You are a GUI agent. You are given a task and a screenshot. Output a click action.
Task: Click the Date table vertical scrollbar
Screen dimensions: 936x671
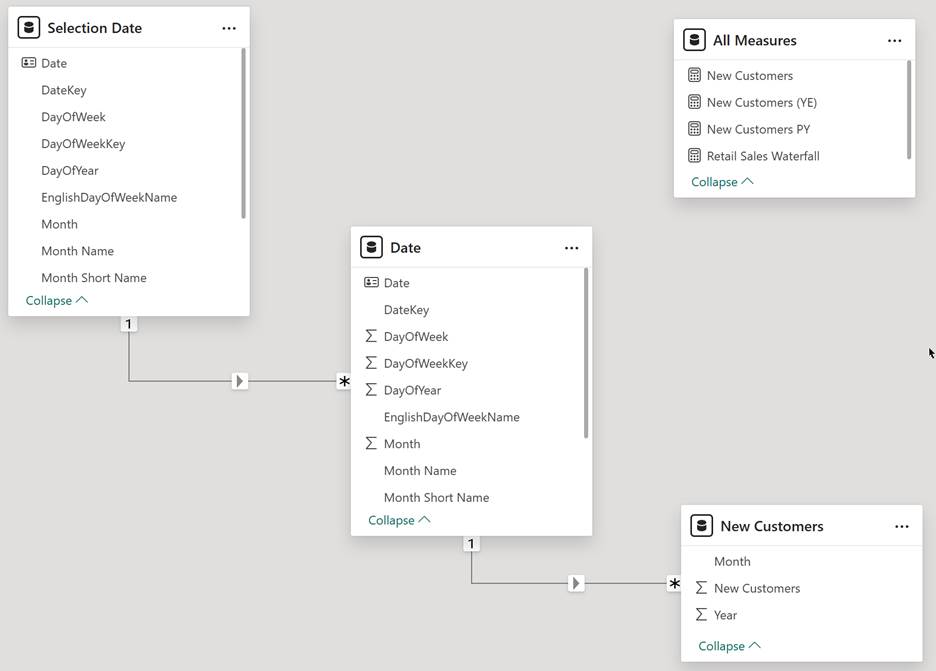(x=586, y=353)
